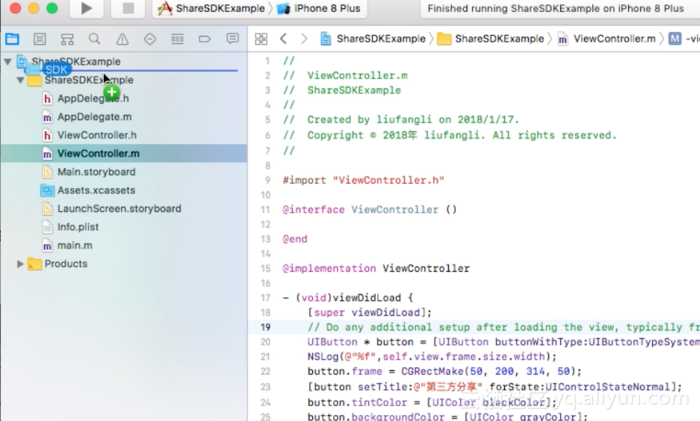Select main.m in navigator
700x421 pixels.
tap(75, 246)
